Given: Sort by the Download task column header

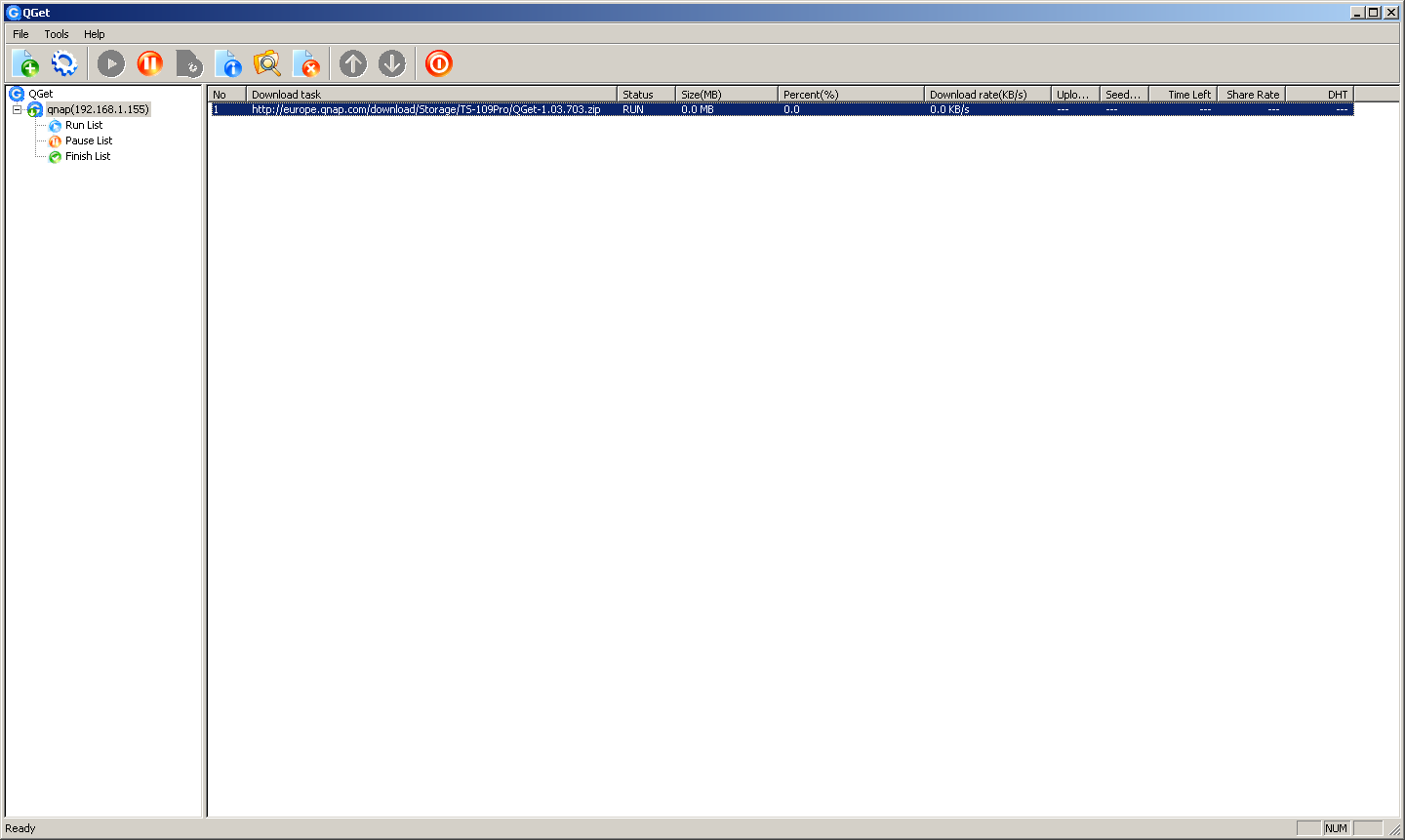Looking at the screenshot, I should tap(431, 94).
